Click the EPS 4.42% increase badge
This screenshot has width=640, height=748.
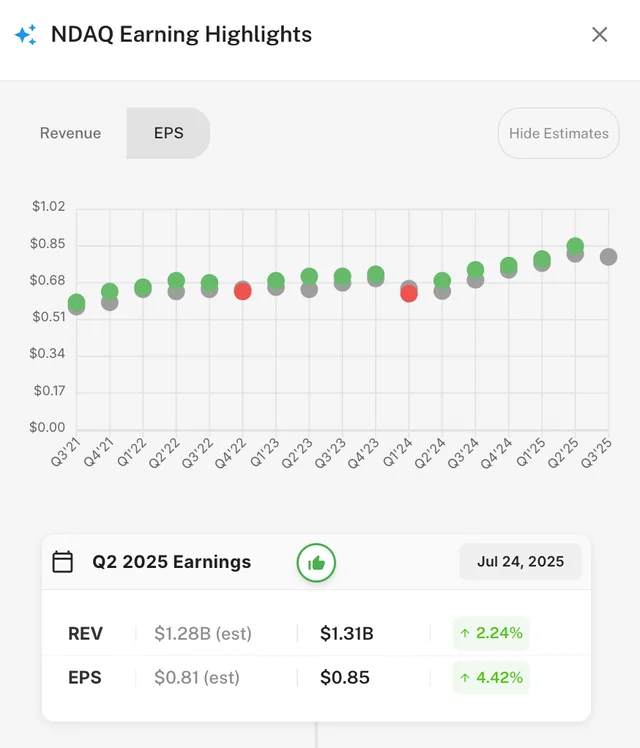tap(491, 677)
